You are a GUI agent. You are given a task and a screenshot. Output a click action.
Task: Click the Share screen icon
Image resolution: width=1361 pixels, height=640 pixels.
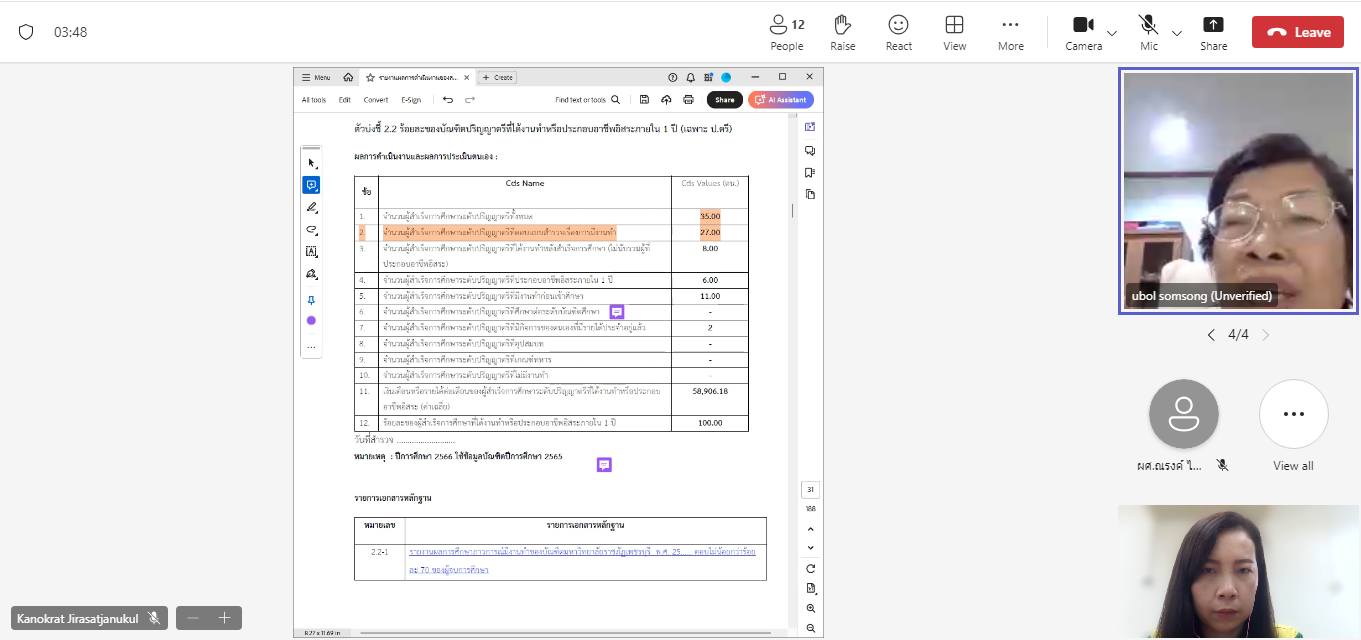coord(1213,32)
